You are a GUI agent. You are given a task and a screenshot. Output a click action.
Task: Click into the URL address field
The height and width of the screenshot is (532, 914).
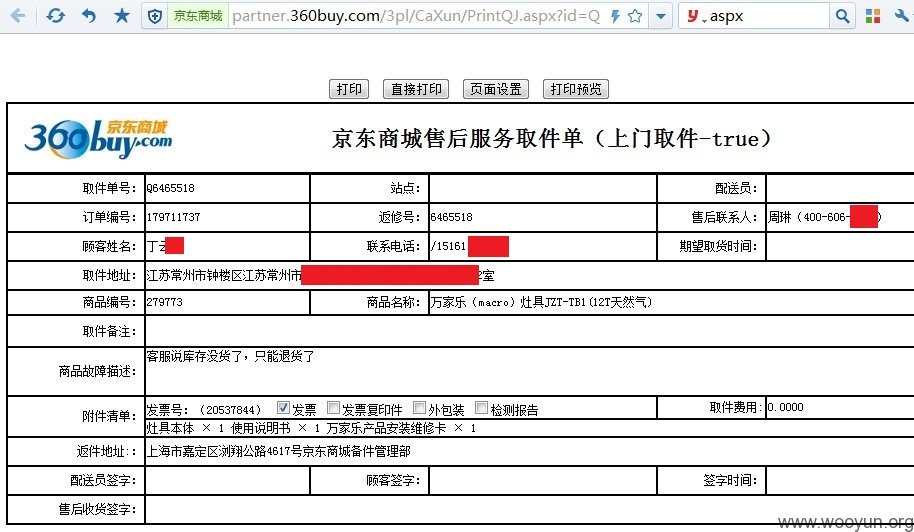(x=416, y=16)
